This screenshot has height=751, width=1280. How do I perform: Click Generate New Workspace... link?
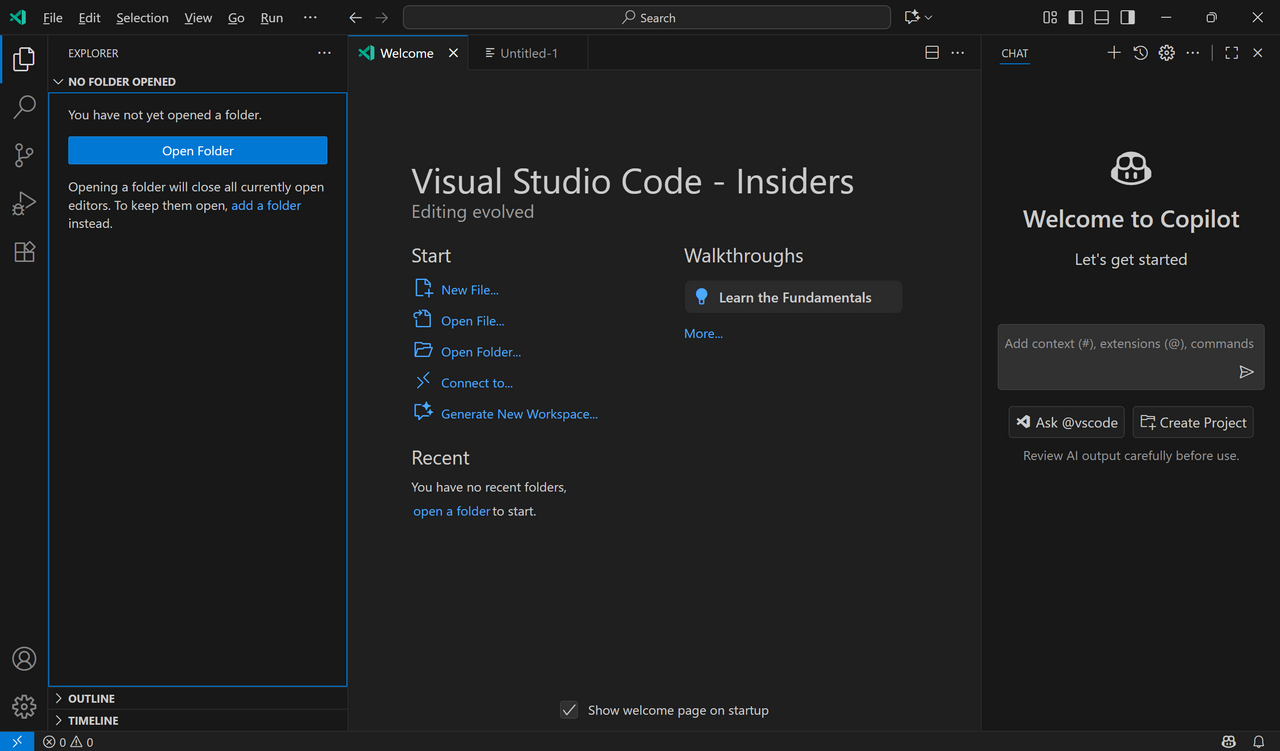click(519, 414)
